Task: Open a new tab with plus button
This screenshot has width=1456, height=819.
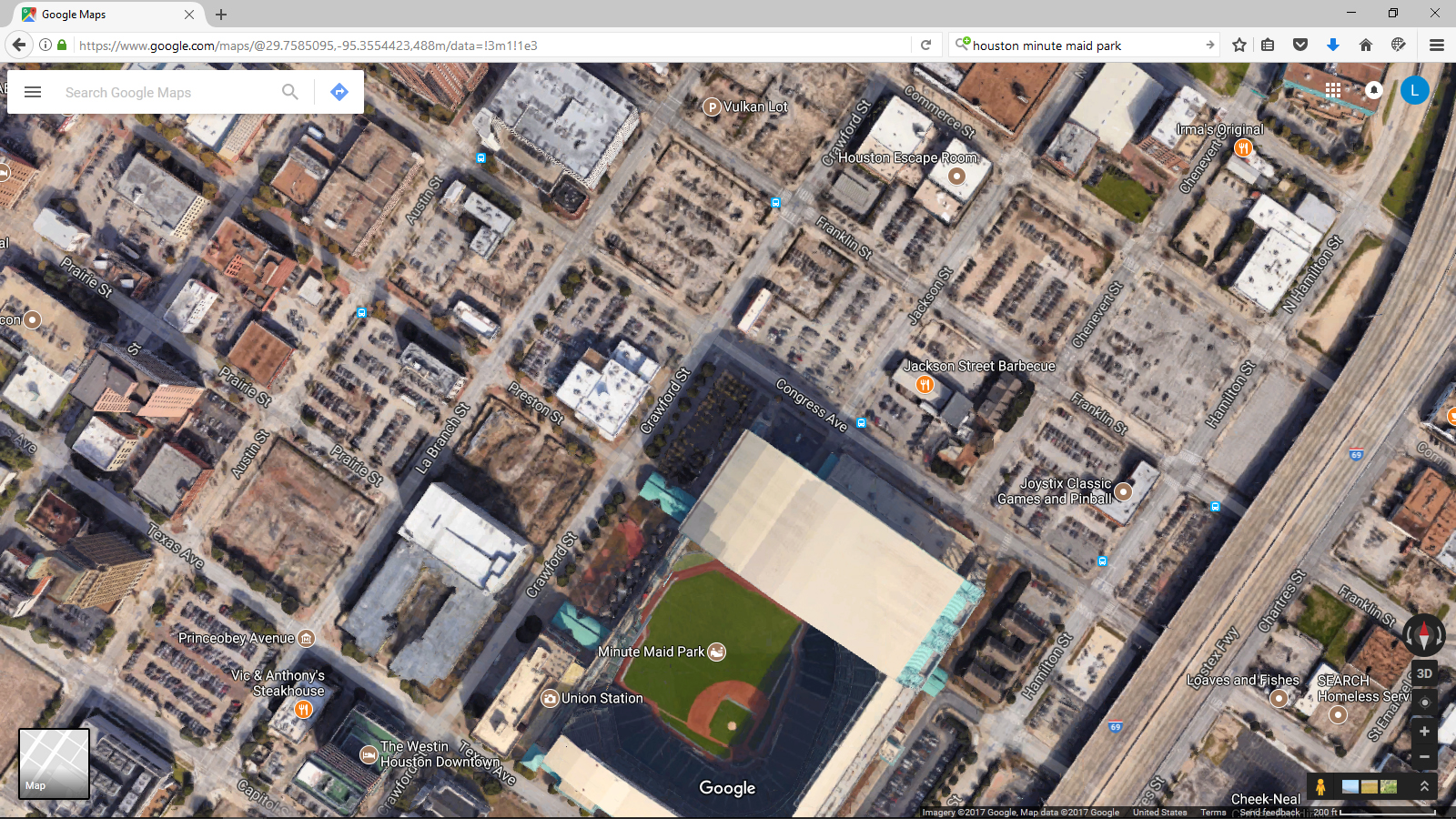Action: [221, 15]
